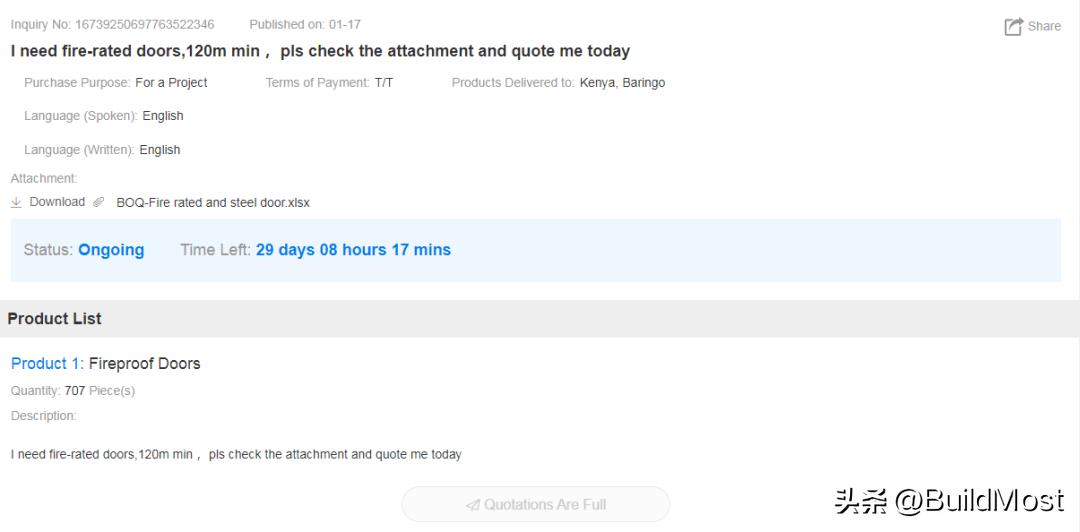Click the Download attachment link
This screenshot has width=1080, height=532.
tap(57, 202)
